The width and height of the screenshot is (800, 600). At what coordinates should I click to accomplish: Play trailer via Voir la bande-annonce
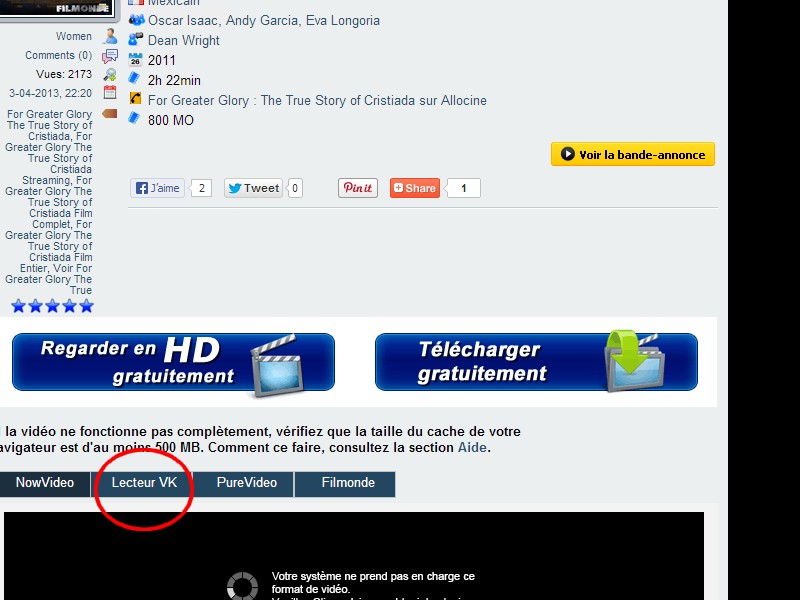point(633,154)
